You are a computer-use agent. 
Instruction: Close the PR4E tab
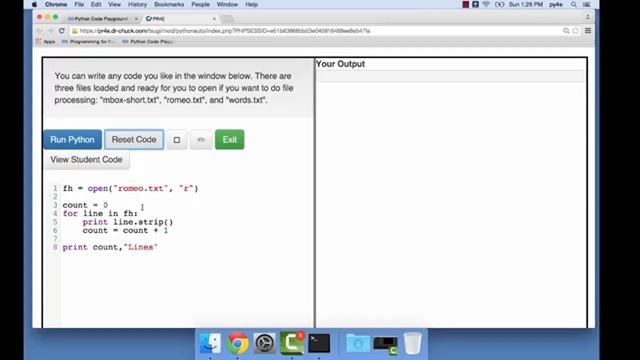(214, 19)
